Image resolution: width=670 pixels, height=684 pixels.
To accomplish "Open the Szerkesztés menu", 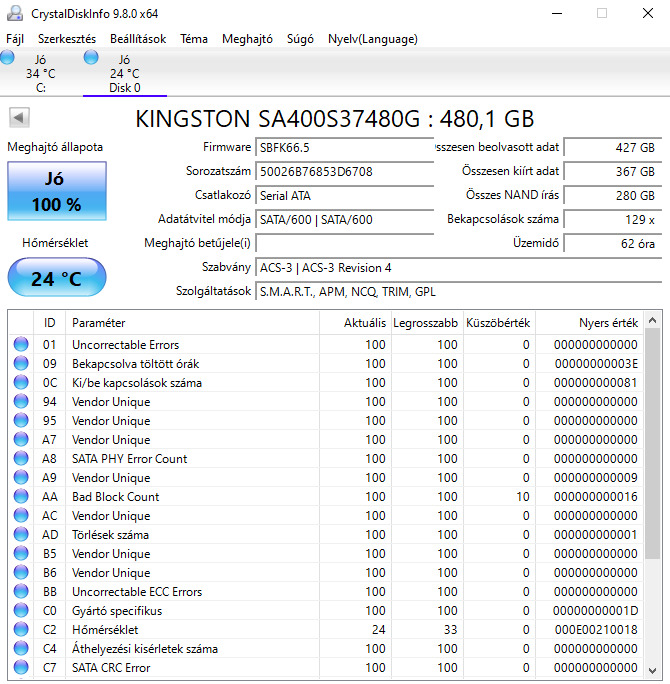I will (x=67, y=39).
